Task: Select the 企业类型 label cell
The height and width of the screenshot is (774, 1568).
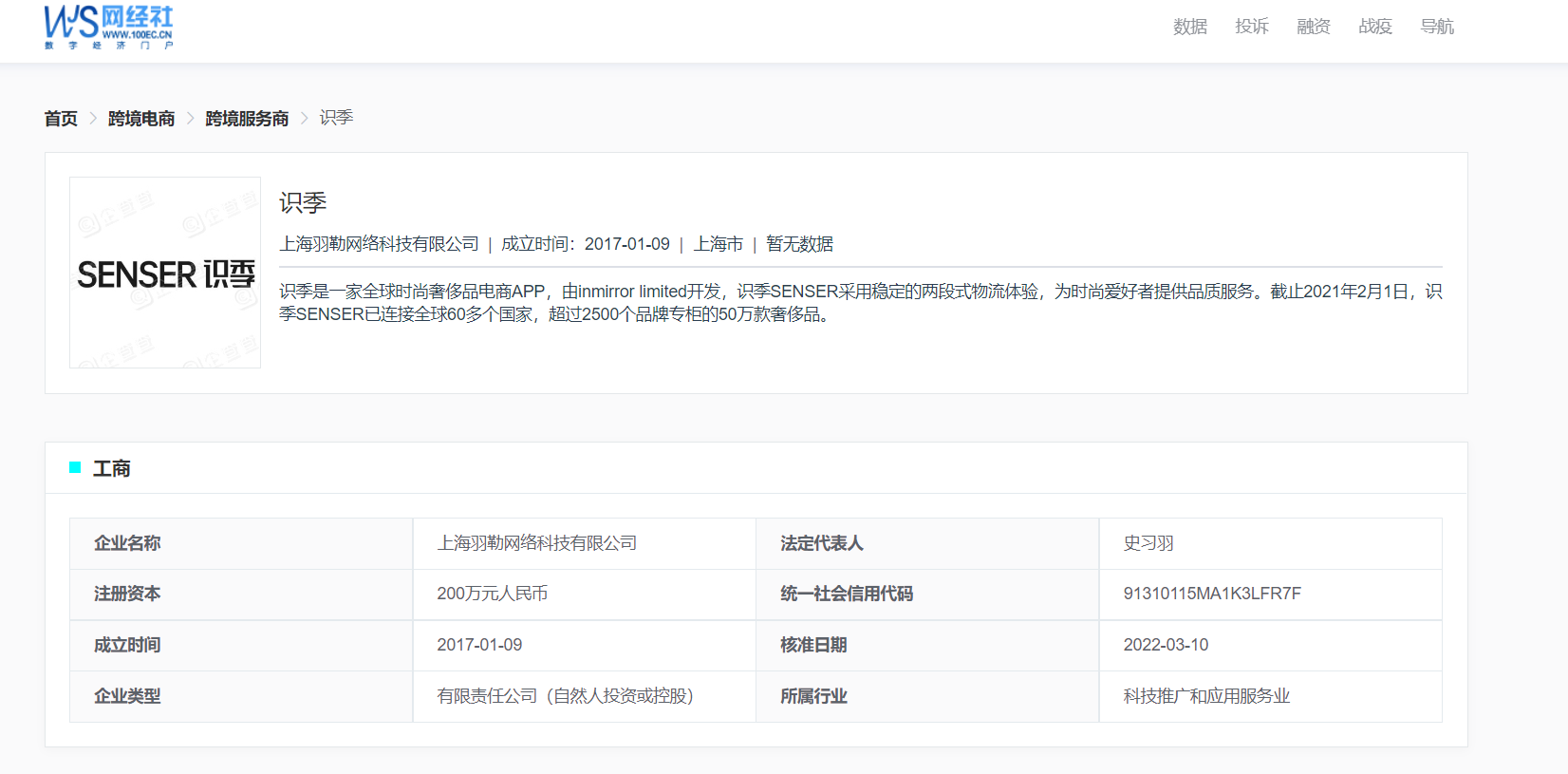Action: [x=241, y=696]
